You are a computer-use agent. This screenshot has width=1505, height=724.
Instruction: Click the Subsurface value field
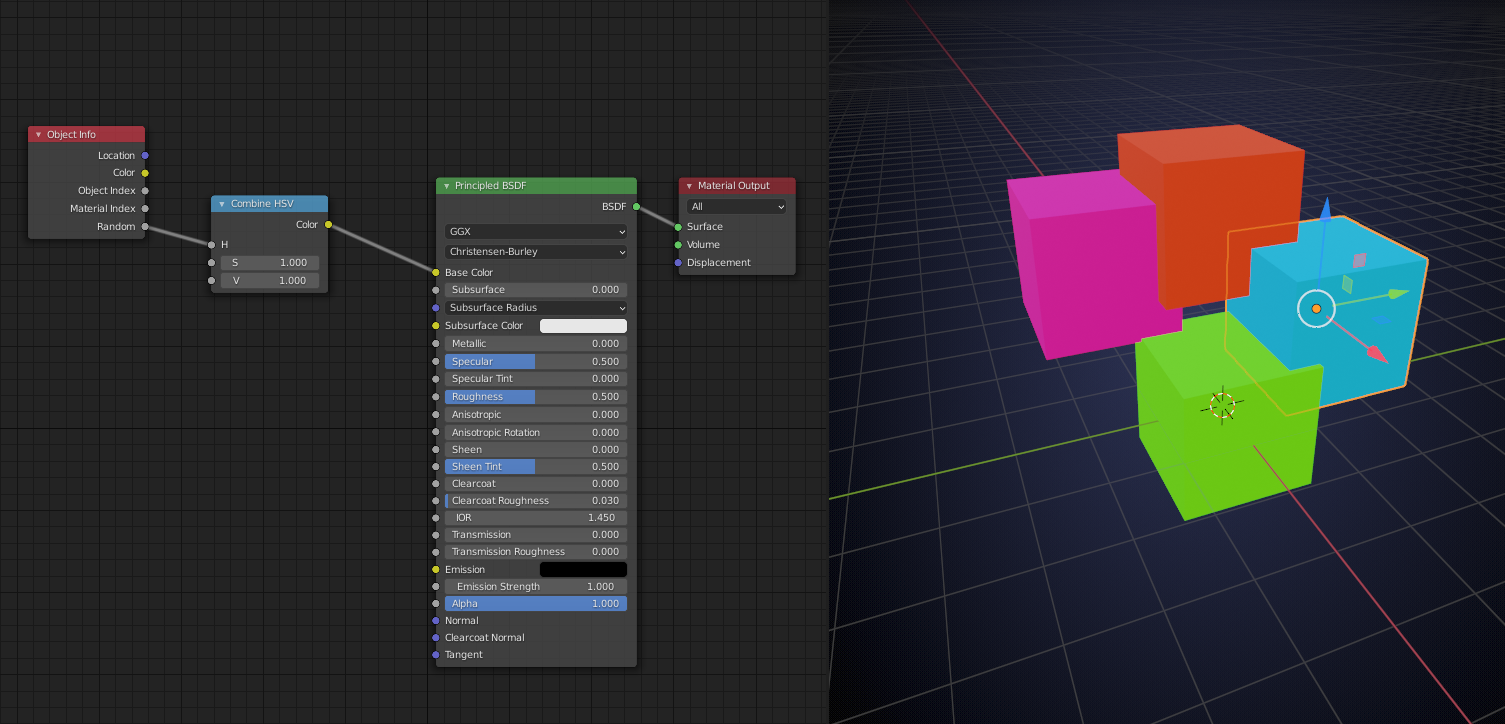[x=536, y=290]
